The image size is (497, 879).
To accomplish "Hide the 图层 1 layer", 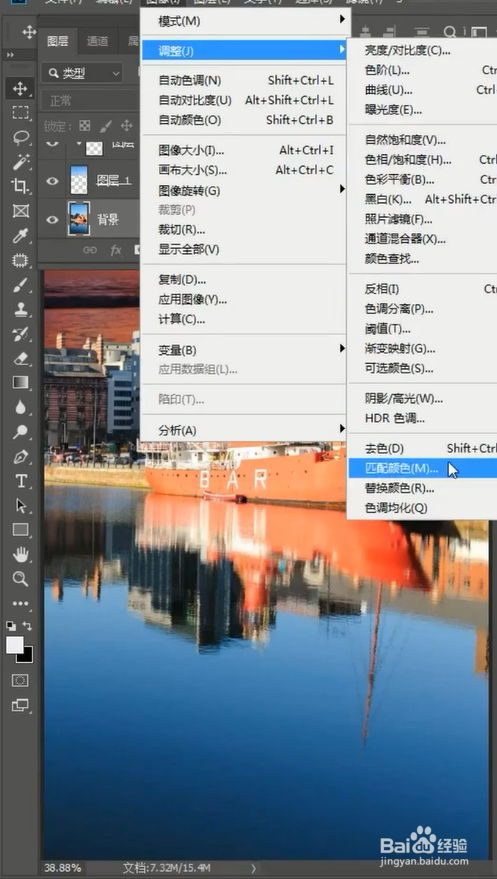I will click(52, 181).
